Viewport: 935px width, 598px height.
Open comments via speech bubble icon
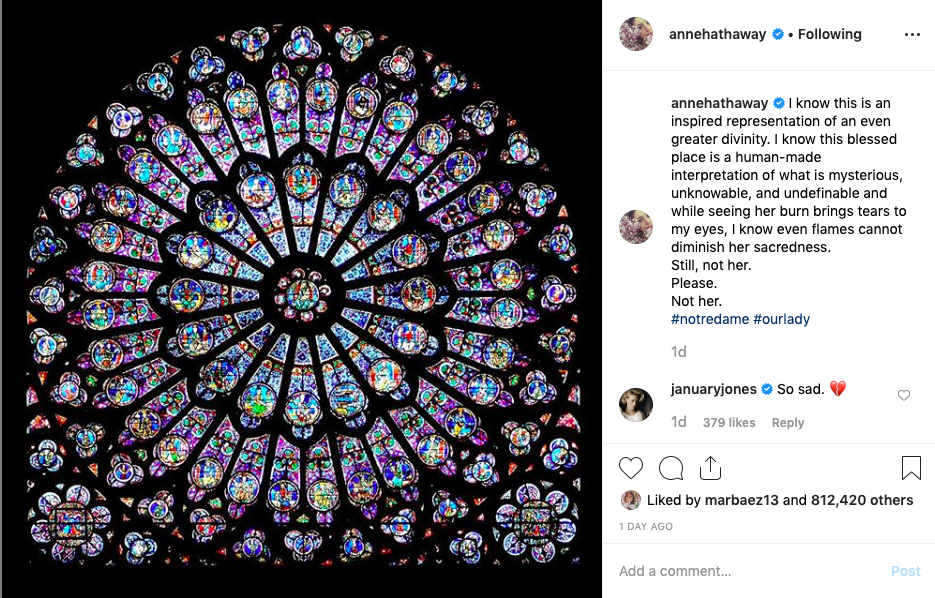(671, 468)
